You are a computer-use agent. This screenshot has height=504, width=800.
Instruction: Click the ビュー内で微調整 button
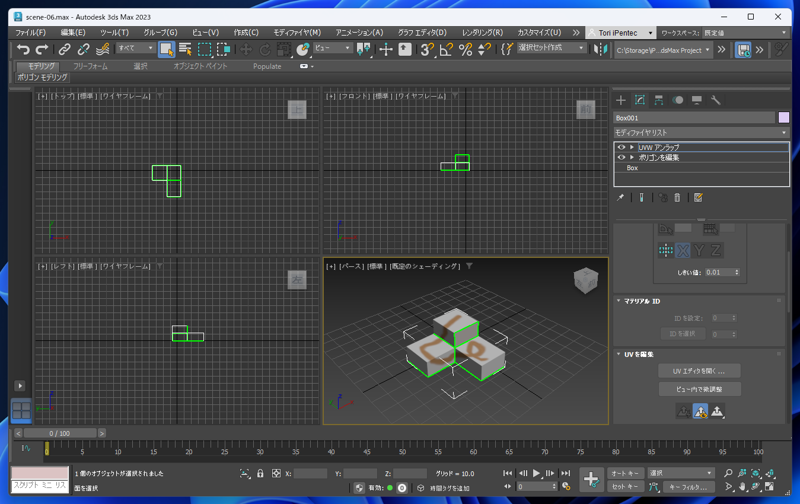699,389
